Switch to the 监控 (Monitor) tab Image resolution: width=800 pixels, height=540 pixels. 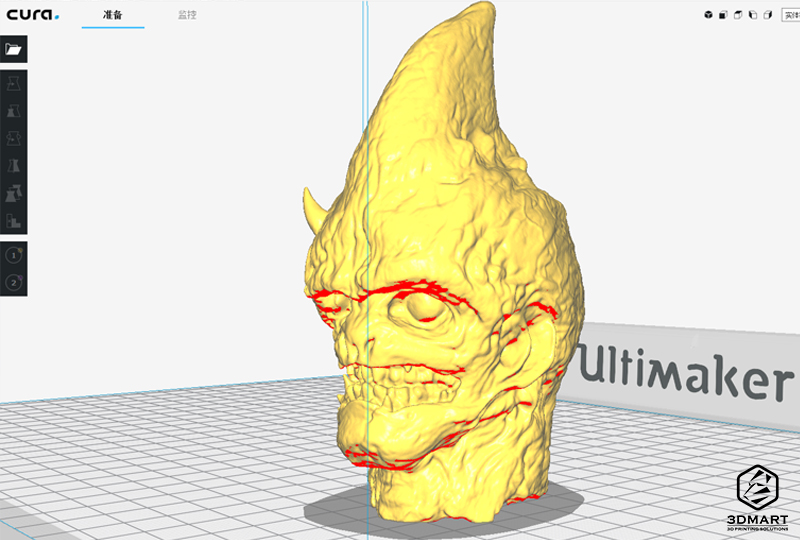tap(187, 15)
